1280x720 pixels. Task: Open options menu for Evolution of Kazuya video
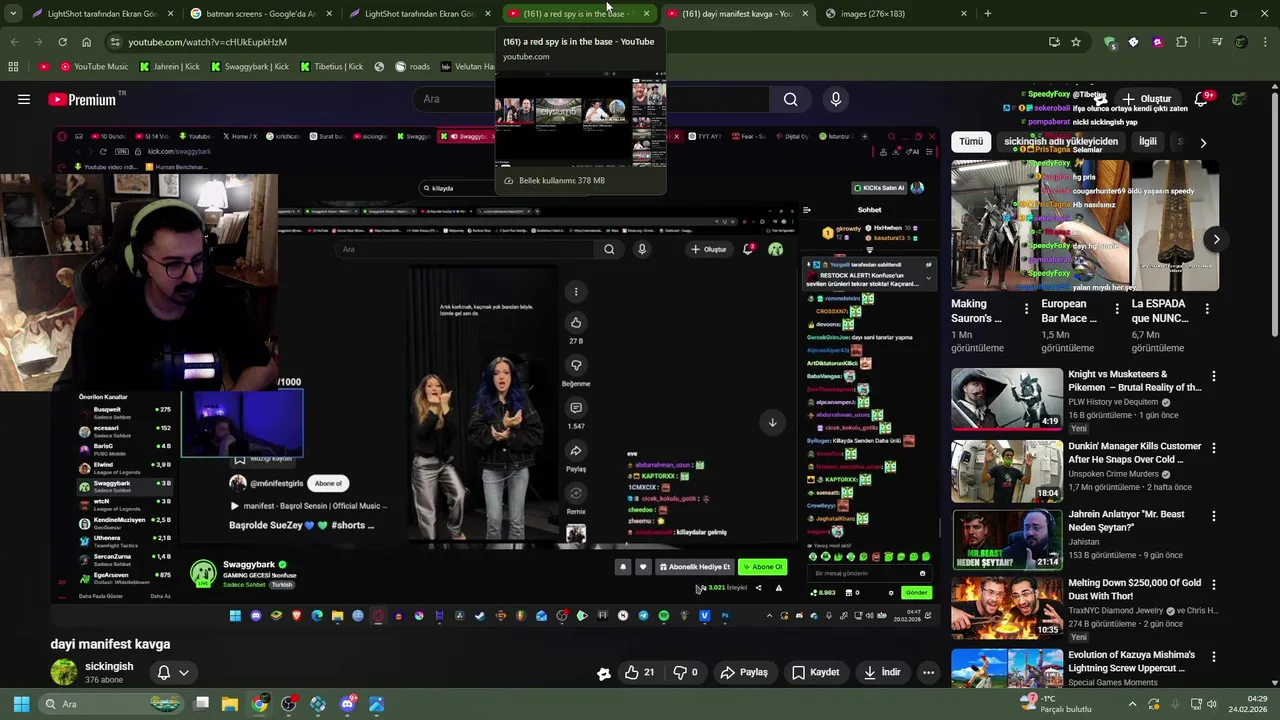click(1214, 657)
